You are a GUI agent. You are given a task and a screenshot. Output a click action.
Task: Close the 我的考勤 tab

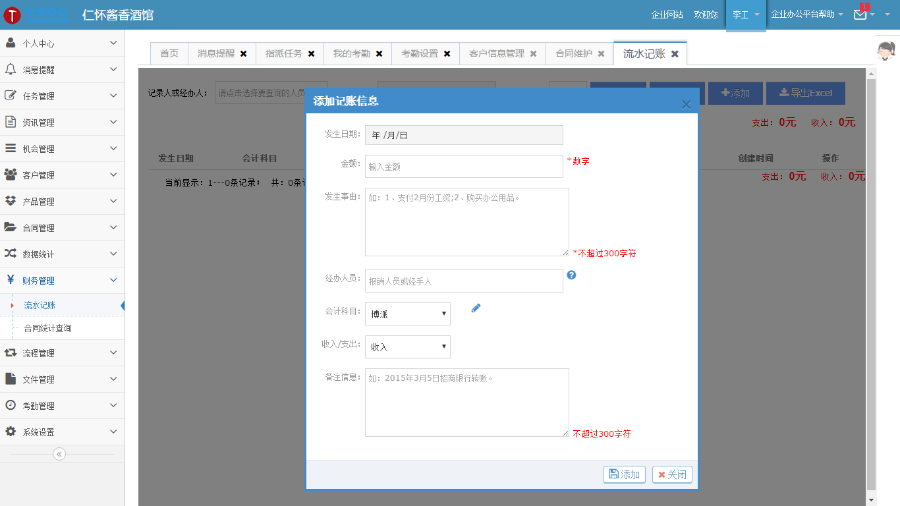coord(379,54)
